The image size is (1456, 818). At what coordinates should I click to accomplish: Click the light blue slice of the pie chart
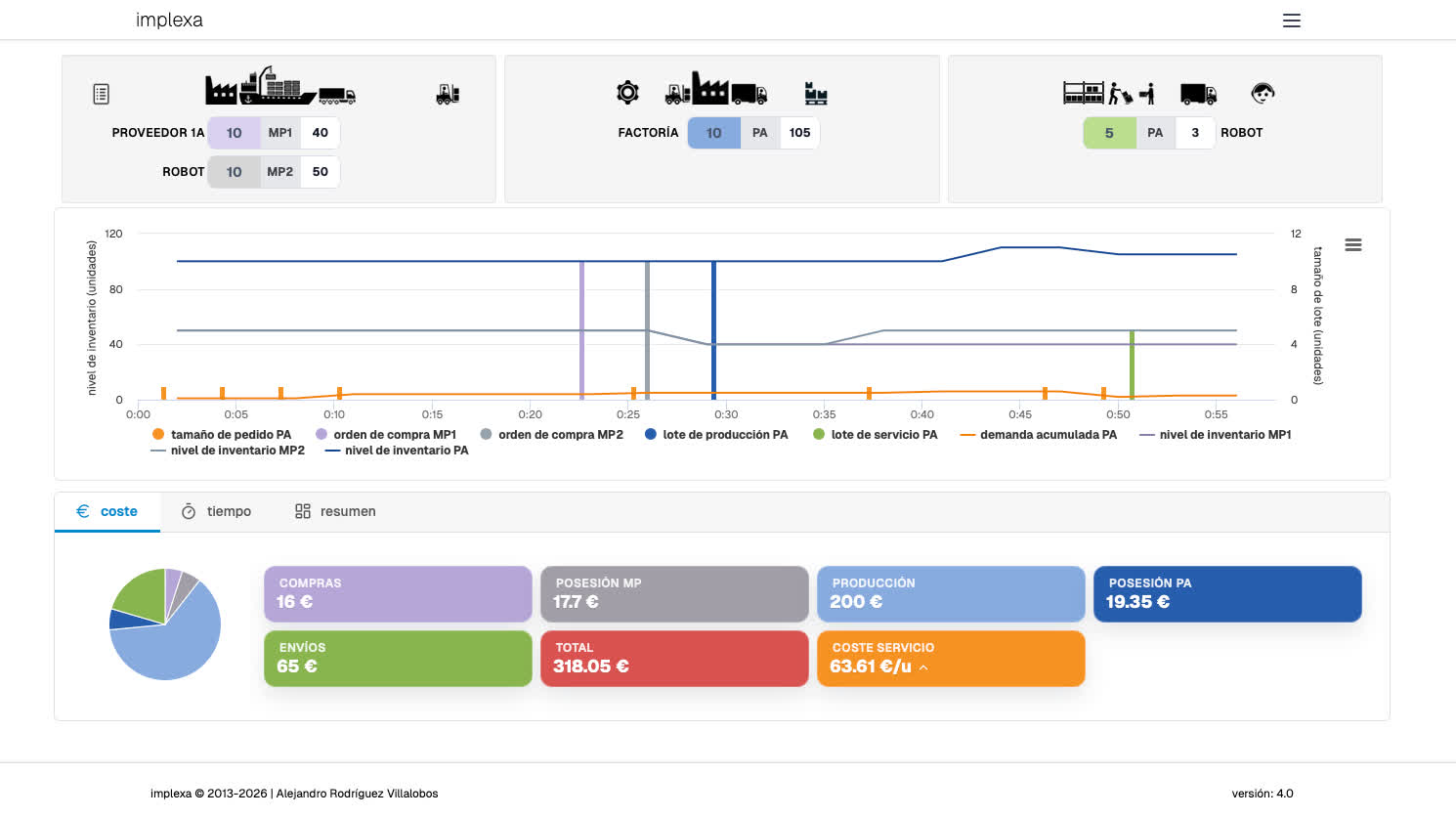coord(176,645)
